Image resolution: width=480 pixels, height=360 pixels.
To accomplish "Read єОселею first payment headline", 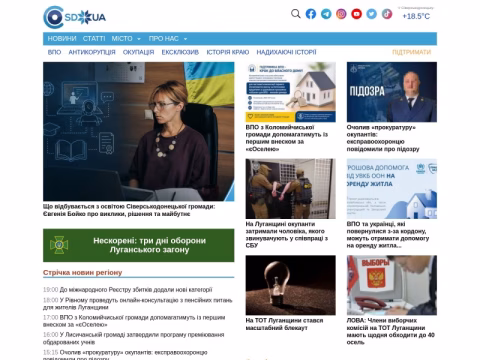I will point(287,138).
